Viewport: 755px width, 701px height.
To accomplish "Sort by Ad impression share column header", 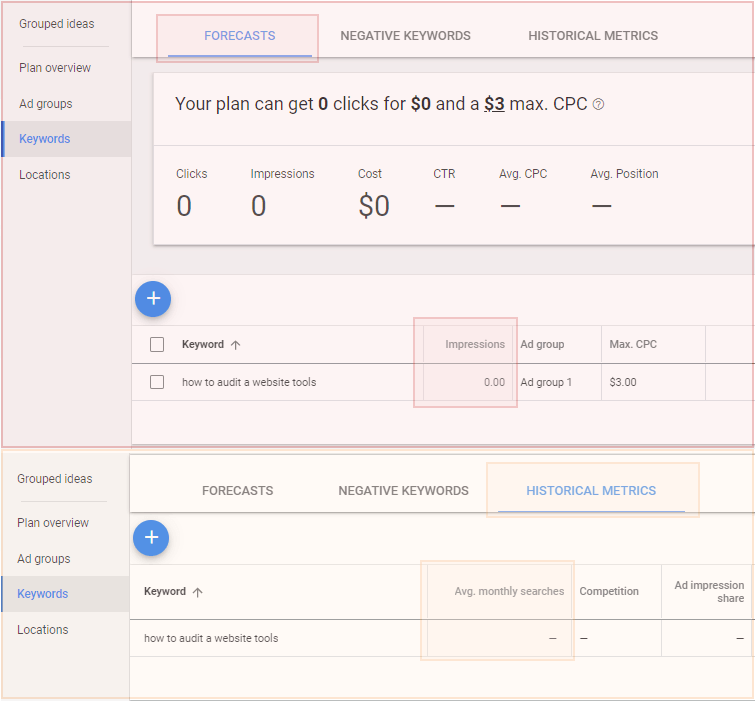I will [709, 592].
